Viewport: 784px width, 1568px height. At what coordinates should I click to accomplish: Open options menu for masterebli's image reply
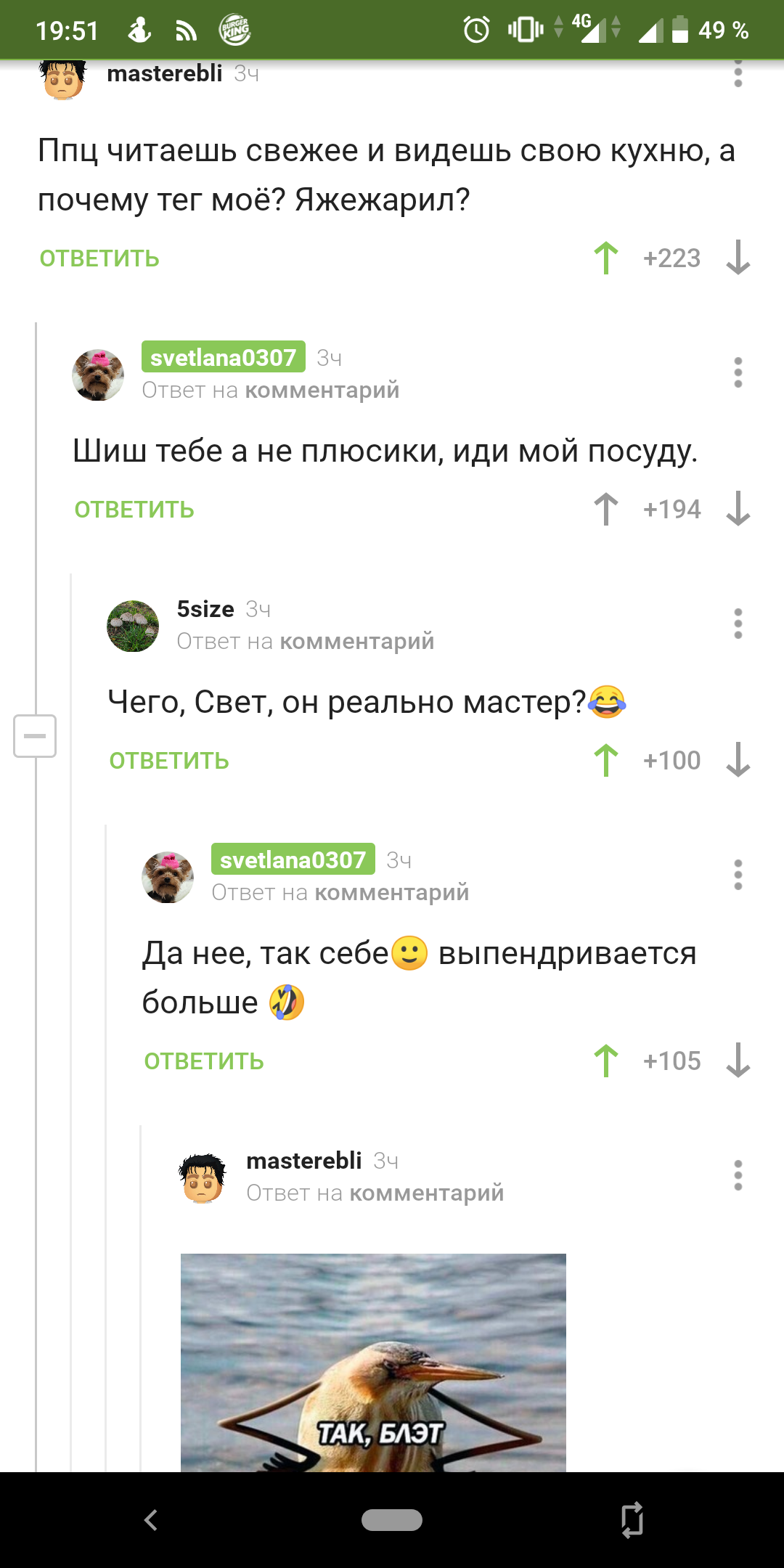click(738, 1175)
